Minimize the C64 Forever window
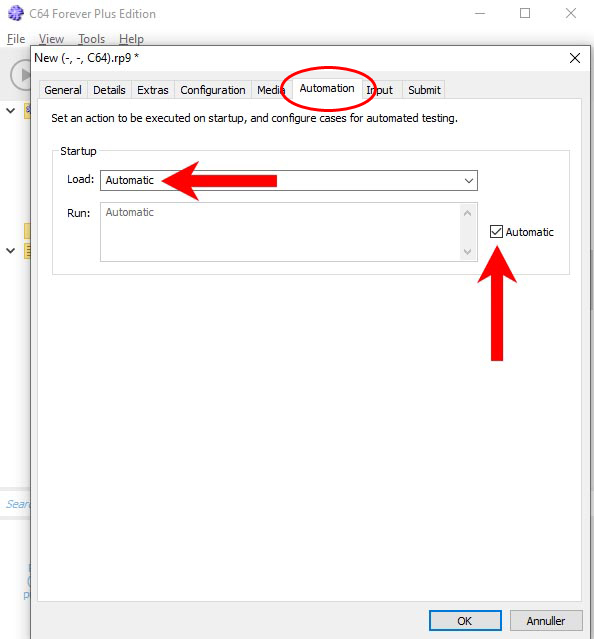 (480, 13)
